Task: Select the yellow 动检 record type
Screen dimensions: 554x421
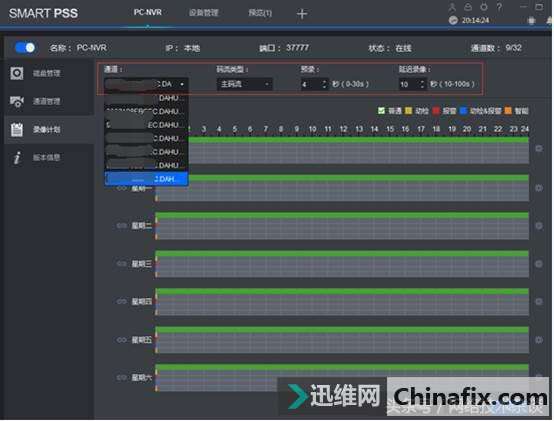Action: pyautogui.click(x=408, y=111)
